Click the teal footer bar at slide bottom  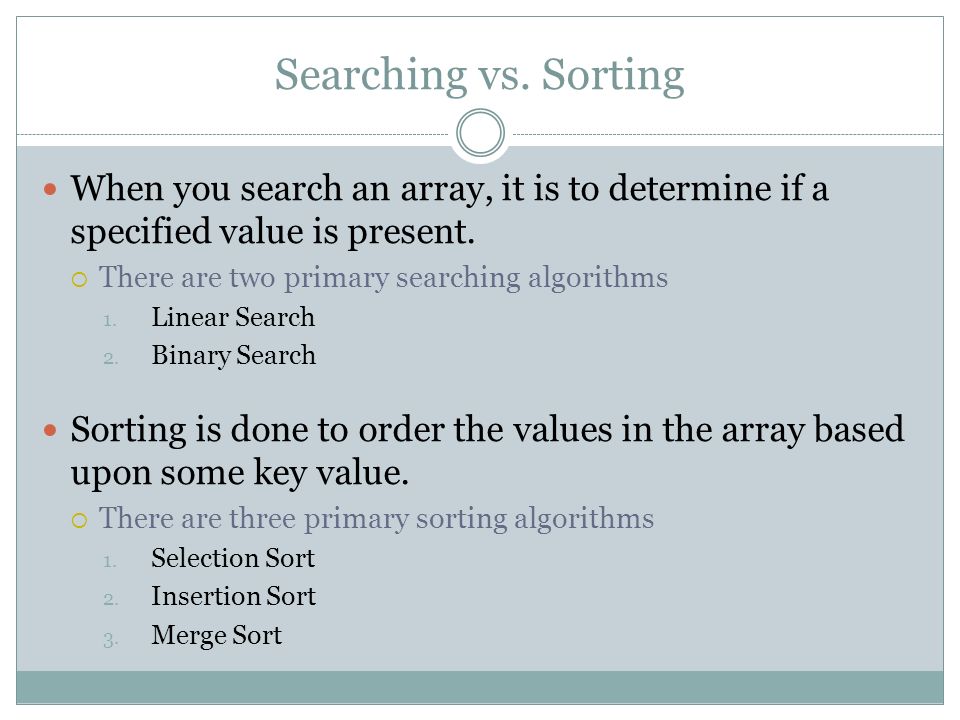coord(480,687)
